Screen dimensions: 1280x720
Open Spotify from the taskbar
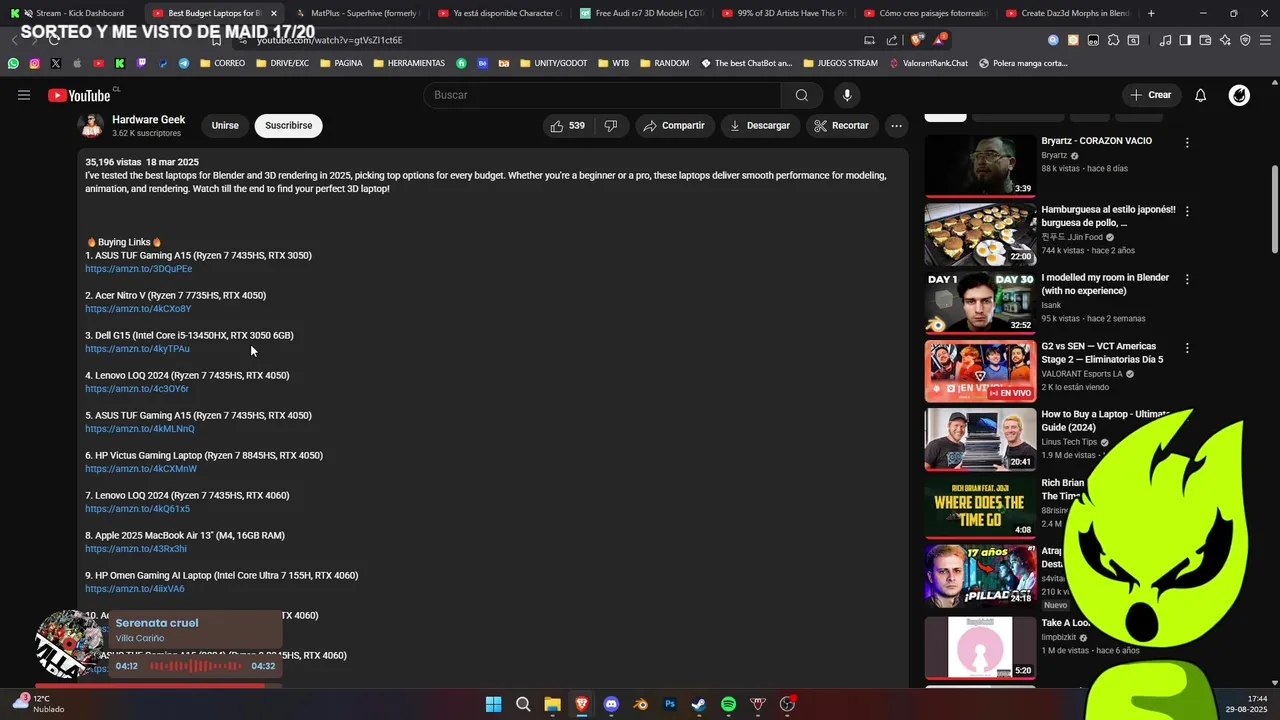[729, 704]
